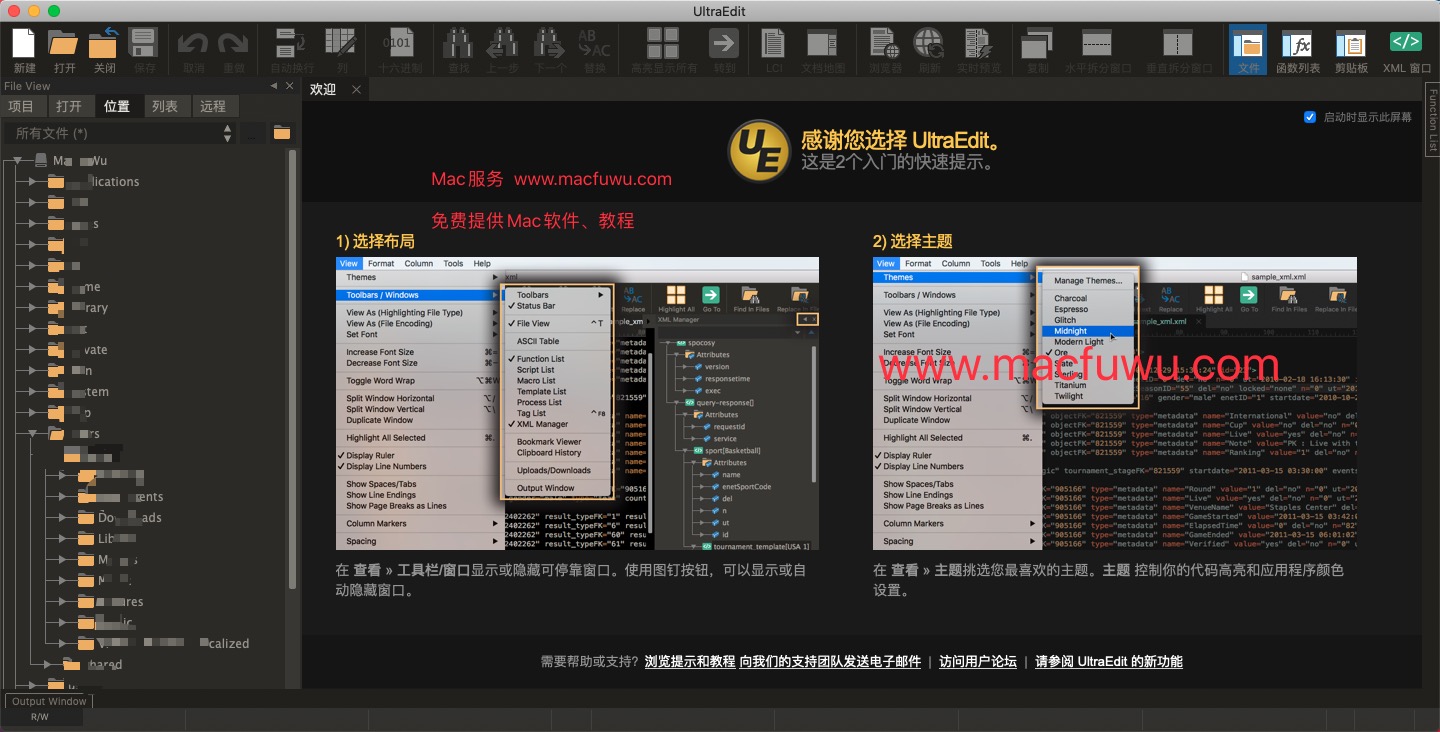
Task: Open 浏览提示和教程 link
Action: [x=690, y=661]
